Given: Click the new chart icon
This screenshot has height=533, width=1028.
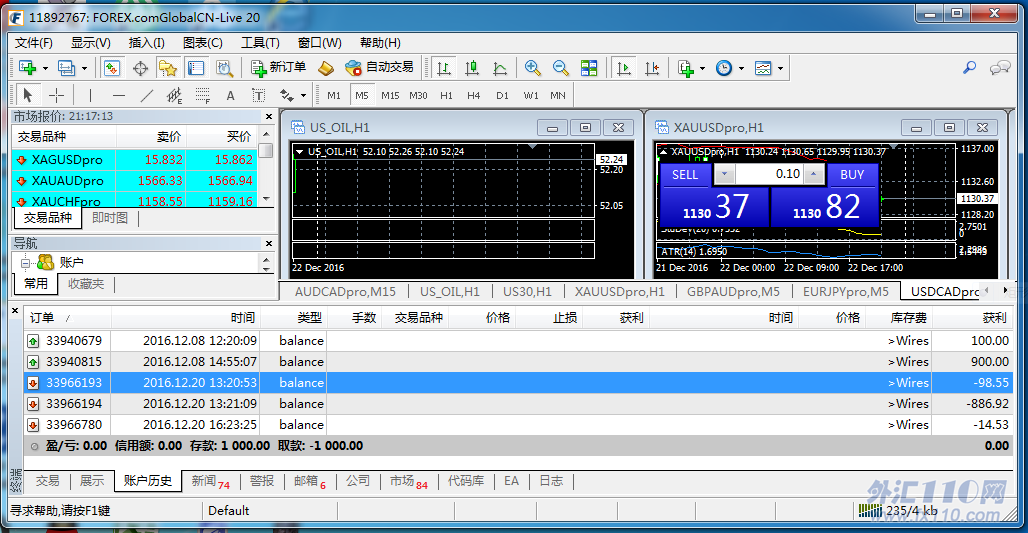Looking at the screenshot, I should [28, 68].
